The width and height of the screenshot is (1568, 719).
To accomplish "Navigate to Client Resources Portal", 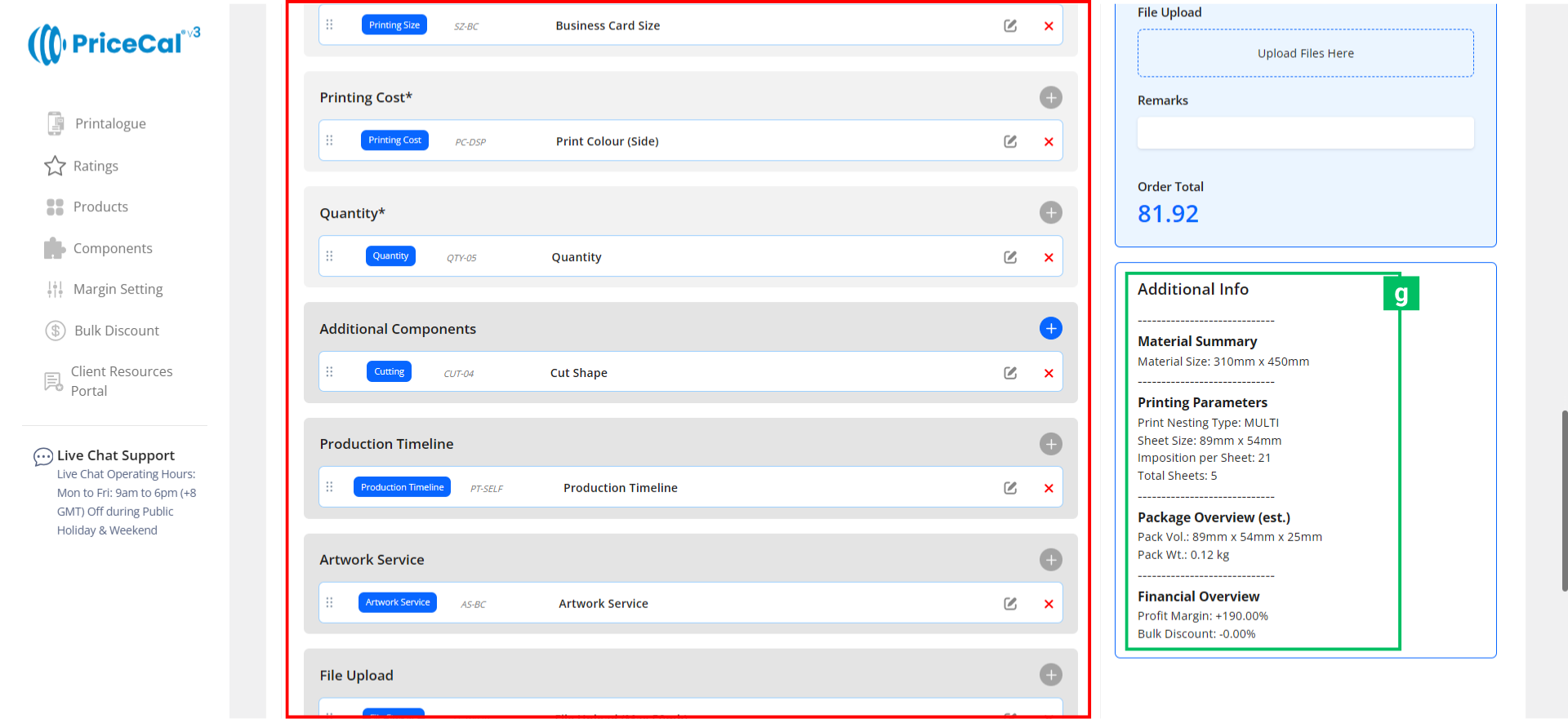I will click(121, 381).
